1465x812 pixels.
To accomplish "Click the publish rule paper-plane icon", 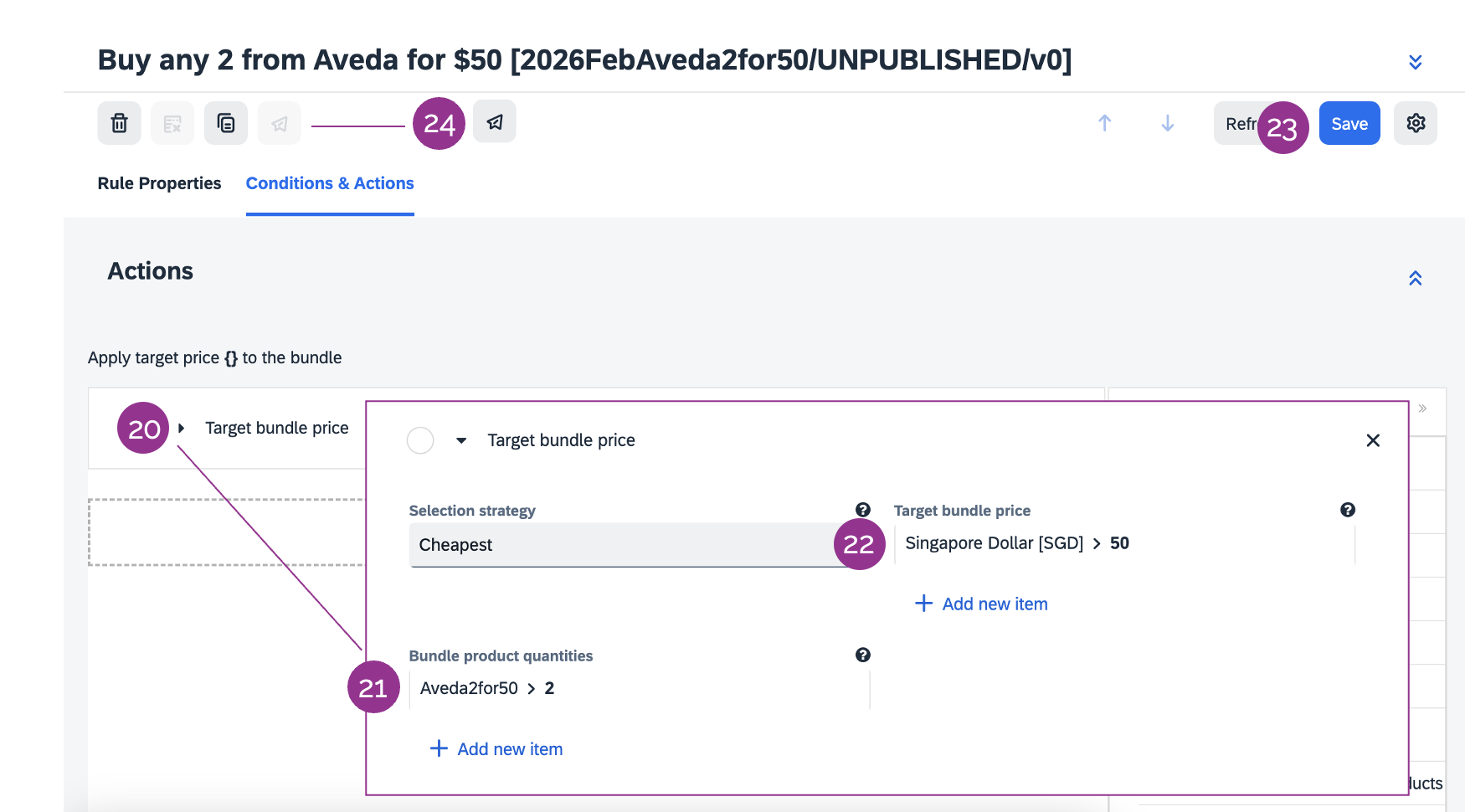I will pos(495,122).
